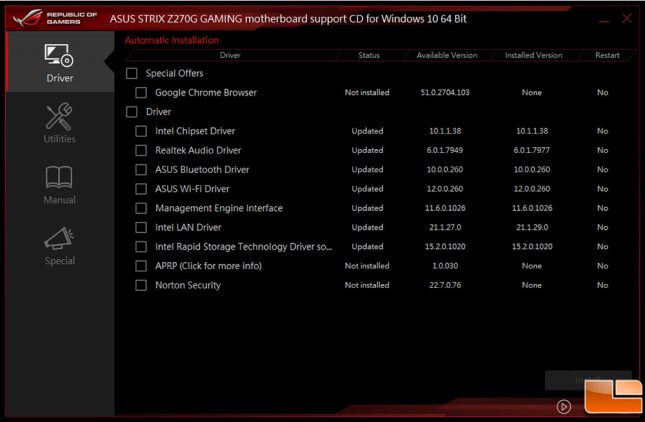Screen dimensions: 645x422
Task: Close the ASUS support CD window
Action: point(626,18)
